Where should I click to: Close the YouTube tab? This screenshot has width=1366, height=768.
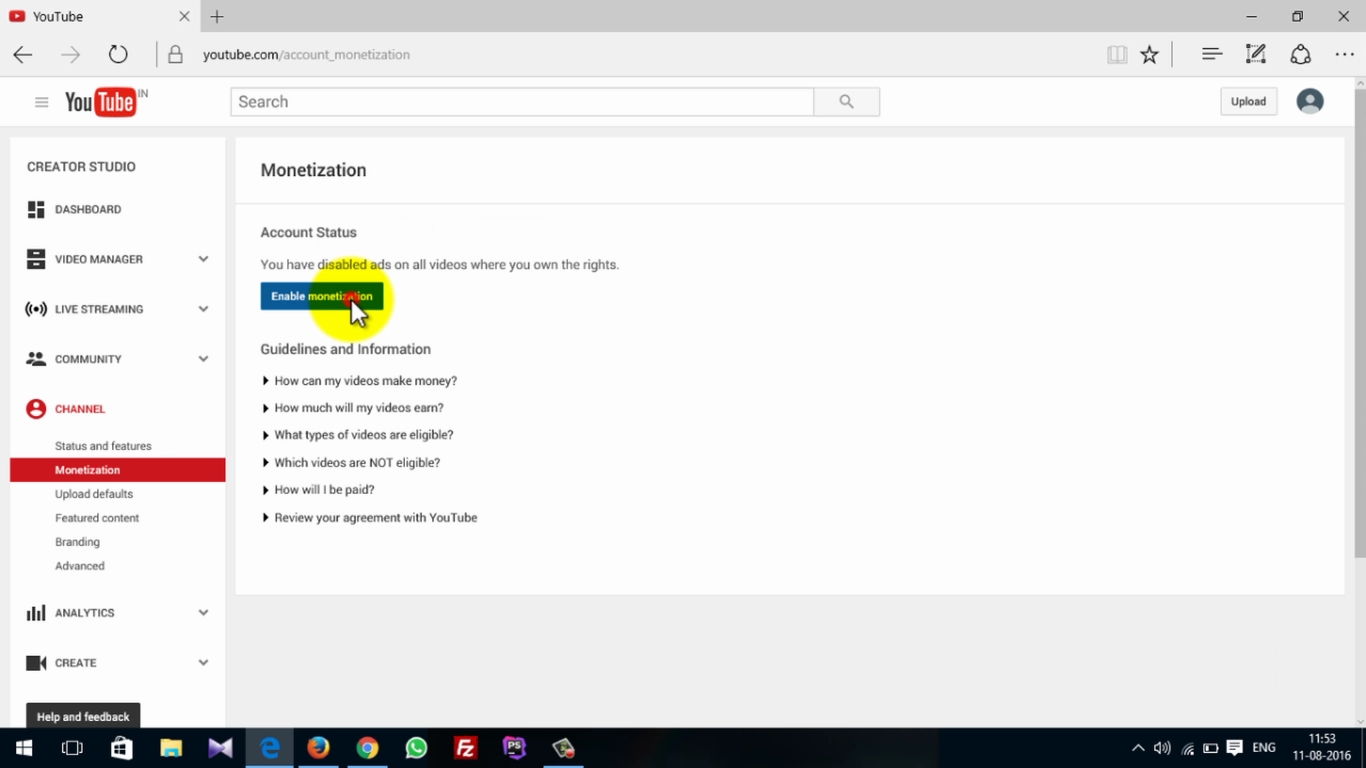(x=184, y=17)
